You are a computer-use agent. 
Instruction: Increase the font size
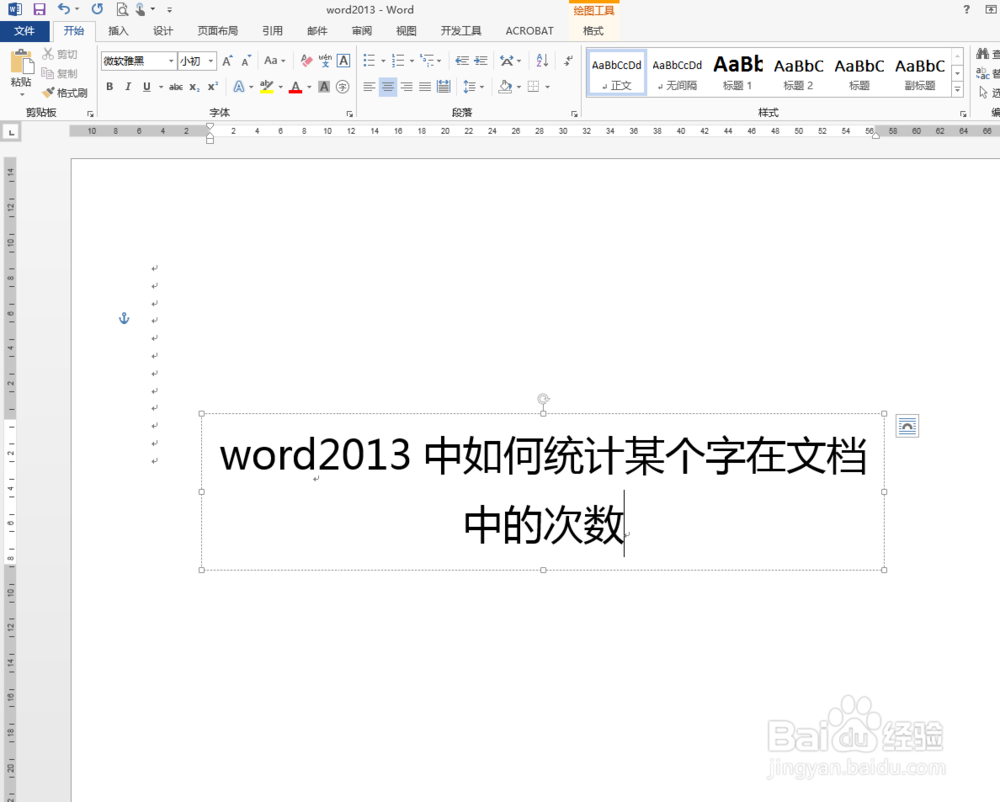click(x=227, y=61)
